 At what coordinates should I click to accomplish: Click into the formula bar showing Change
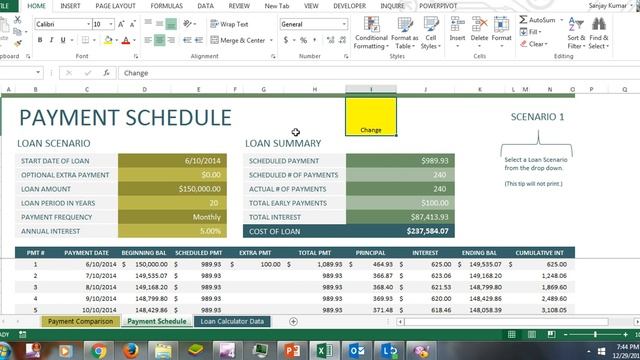(379, 73)
